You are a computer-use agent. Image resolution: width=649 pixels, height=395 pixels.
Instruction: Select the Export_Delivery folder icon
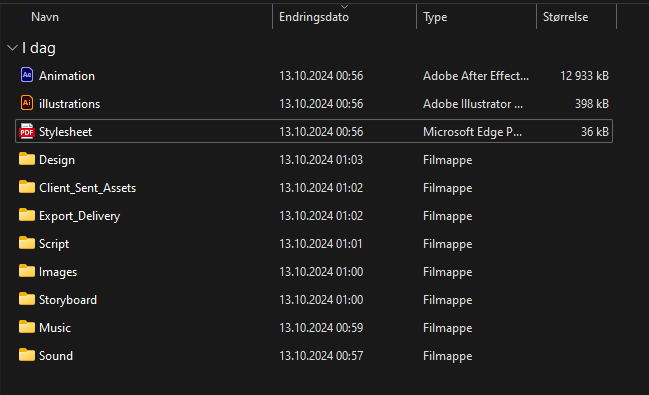pyautogui.click(x=27, y=215)
